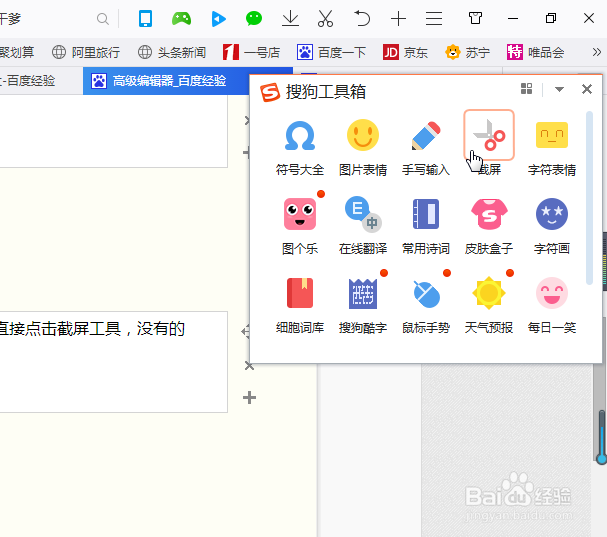Click the browser scissors screenshot icon

tap(325, 18)
